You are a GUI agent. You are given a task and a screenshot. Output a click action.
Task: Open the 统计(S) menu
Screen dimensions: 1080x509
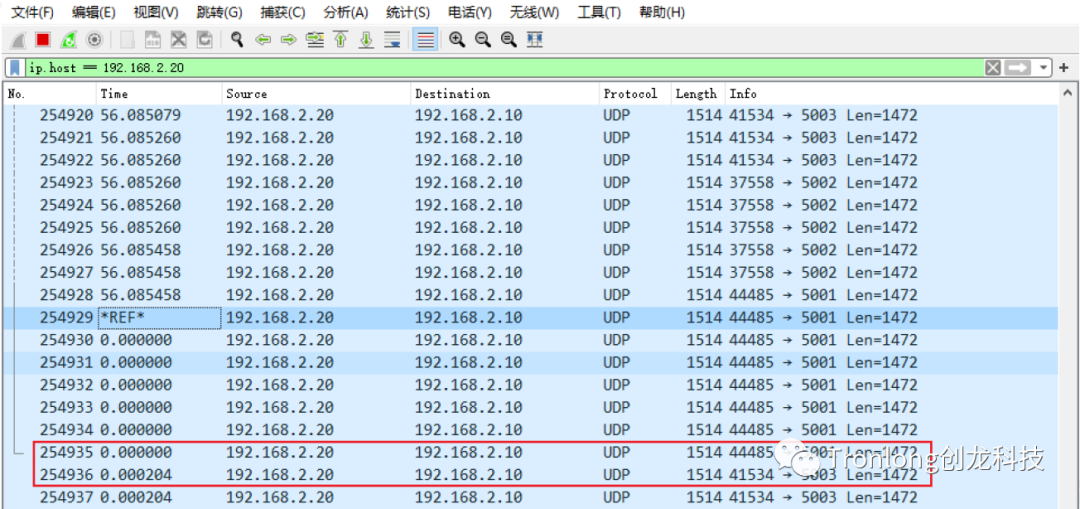click(408, 12)
